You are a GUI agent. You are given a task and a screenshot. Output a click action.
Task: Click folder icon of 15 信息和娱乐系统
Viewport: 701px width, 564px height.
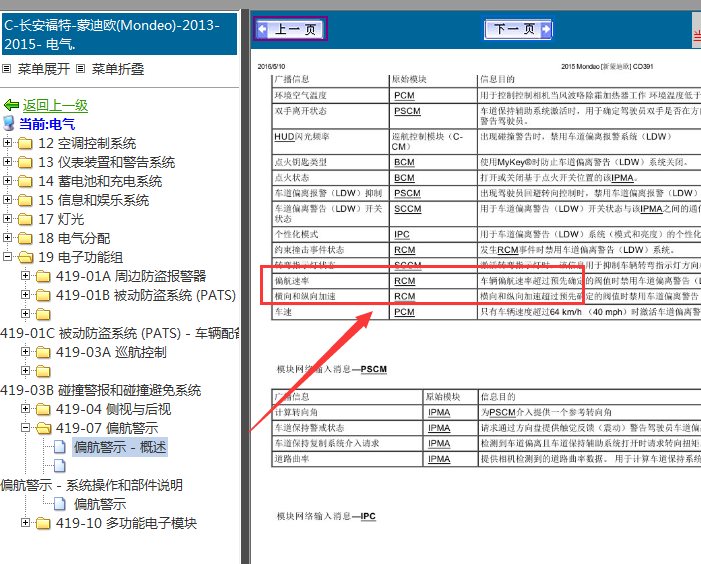tap(25, 200)
